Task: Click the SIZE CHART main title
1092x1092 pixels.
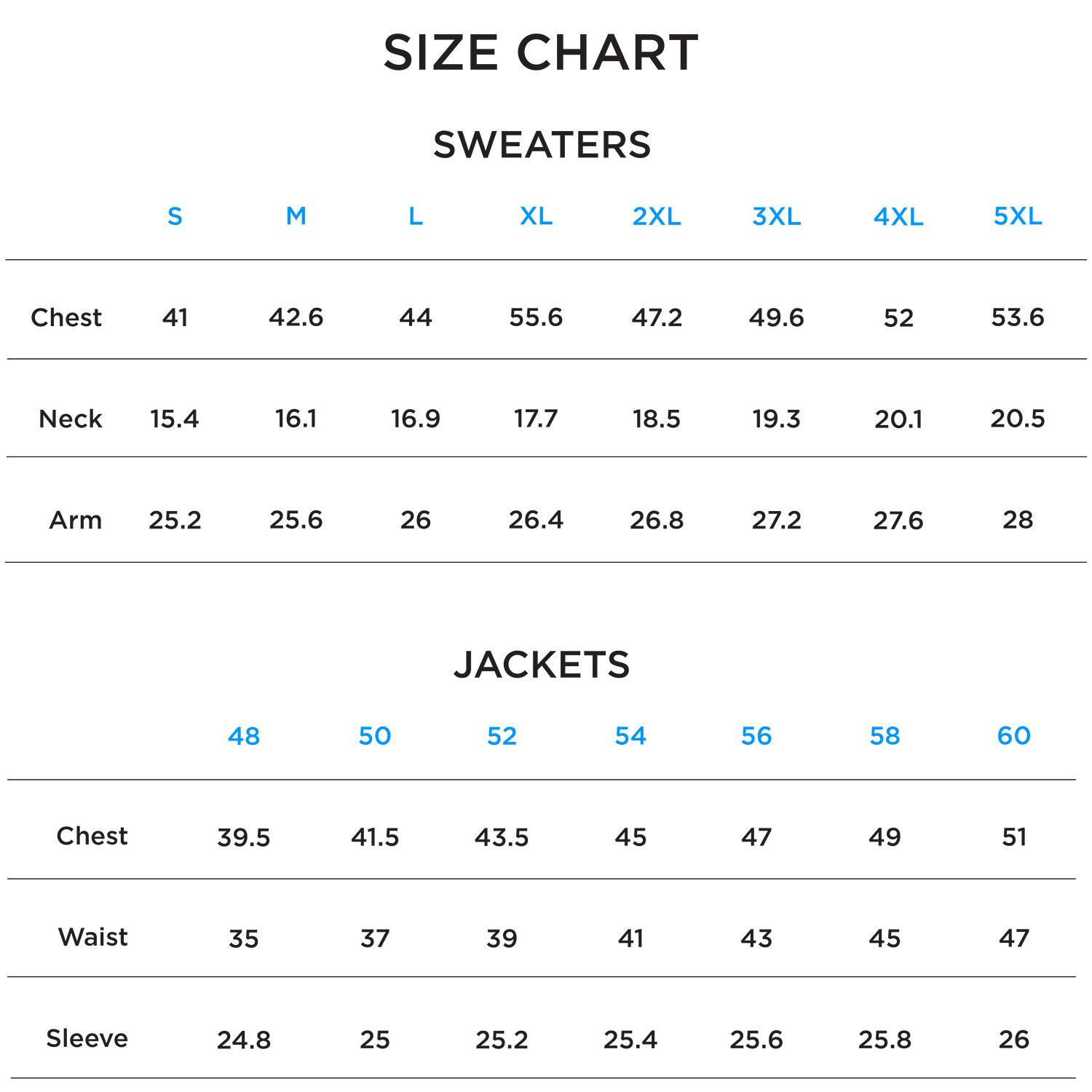Action: tap(541, 53)
